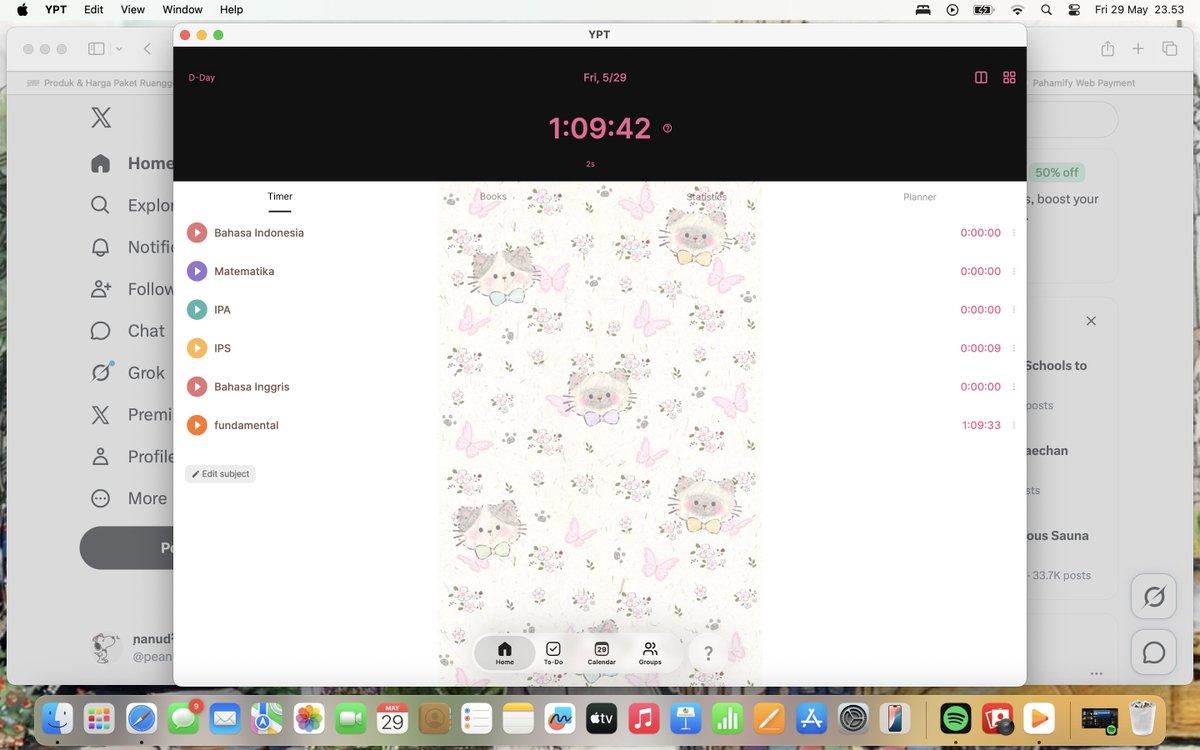Click floating chat button in X
Screen dimensions: 1200x750
click(x=1153, y=653)
